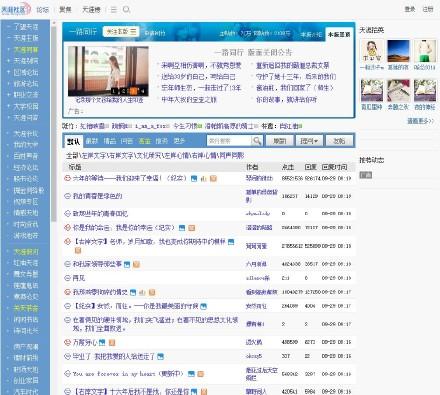Click the 注册 link at top right
The height and width of the screenshot is (395, 440).
[x=428, y=9]
